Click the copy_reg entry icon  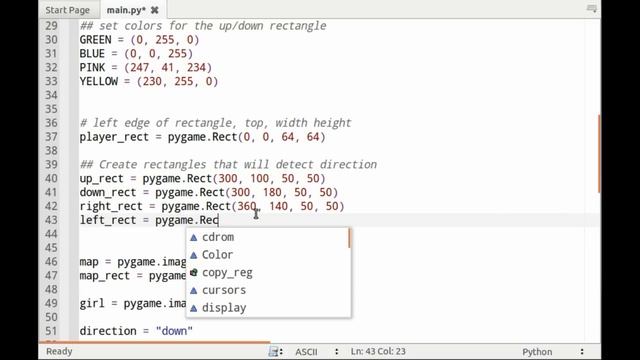tap(194, 272)
